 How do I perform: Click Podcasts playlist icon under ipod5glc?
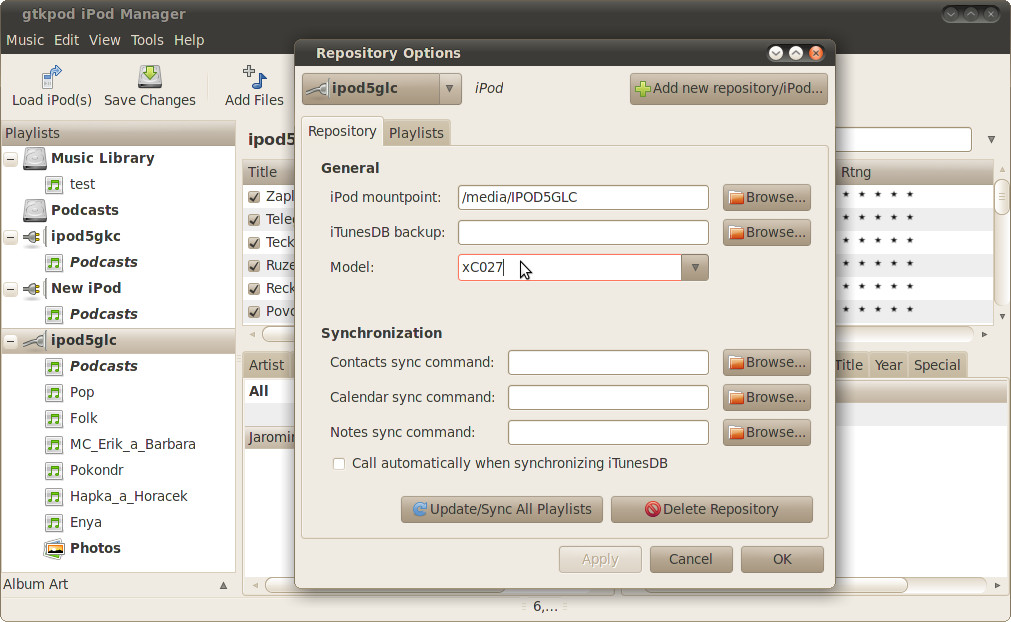(x=54, y=367)
